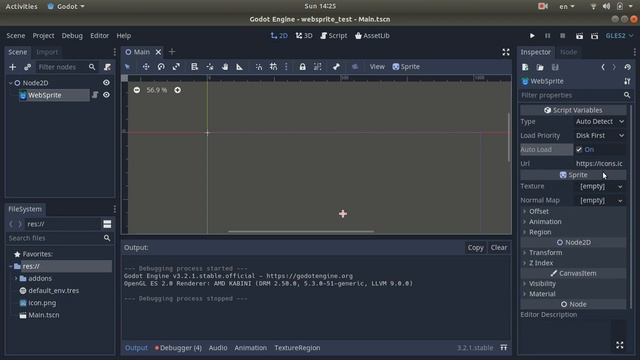The height and width of the screenshot is (360, 640).
Task: Copy the Output log
Action: 475,247
